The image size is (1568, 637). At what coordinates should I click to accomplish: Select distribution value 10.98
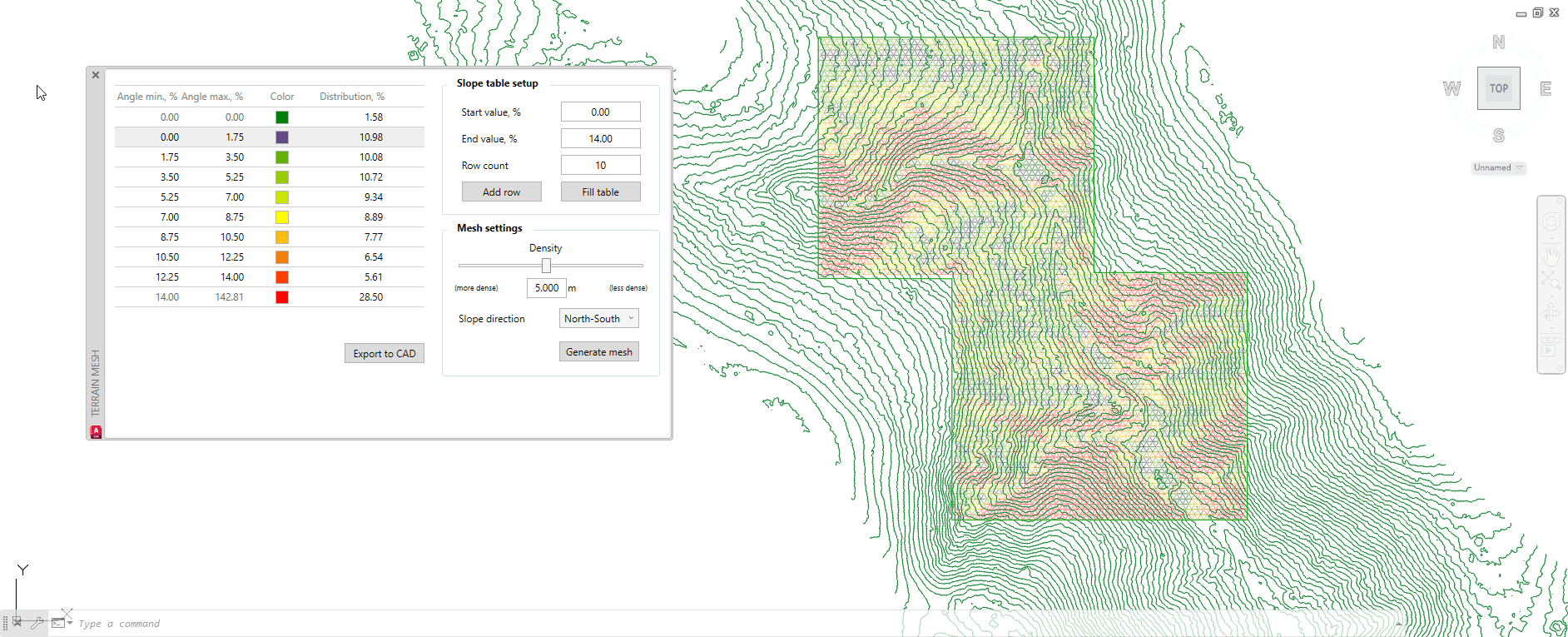371,137
